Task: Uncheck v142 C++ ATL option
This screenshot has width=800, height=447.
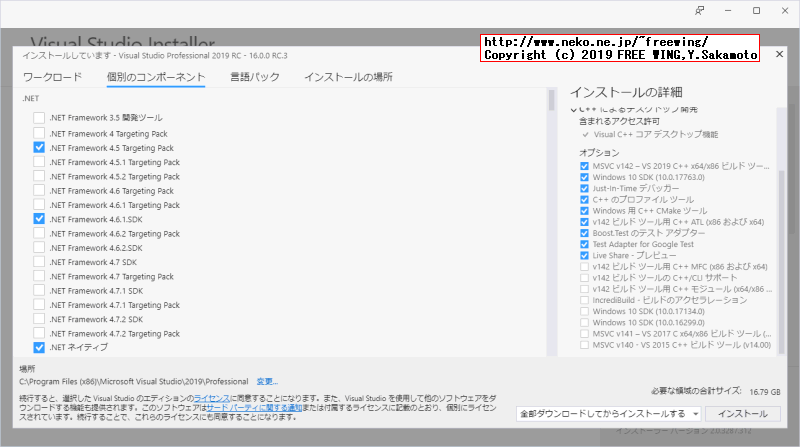Action: (584, 222)
